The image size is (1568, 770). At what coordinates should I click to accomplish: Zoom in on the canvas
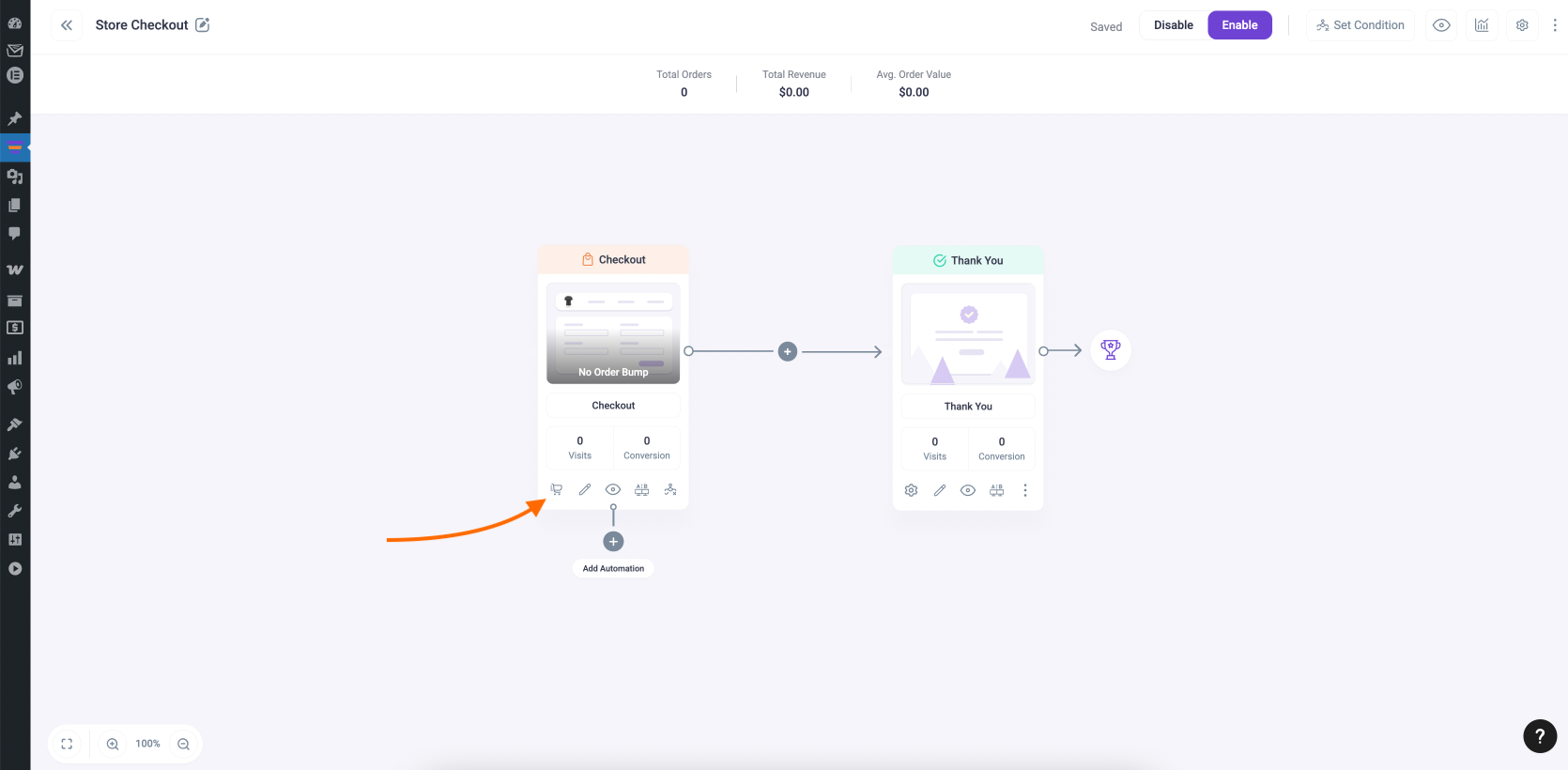[x=113, y=744]
